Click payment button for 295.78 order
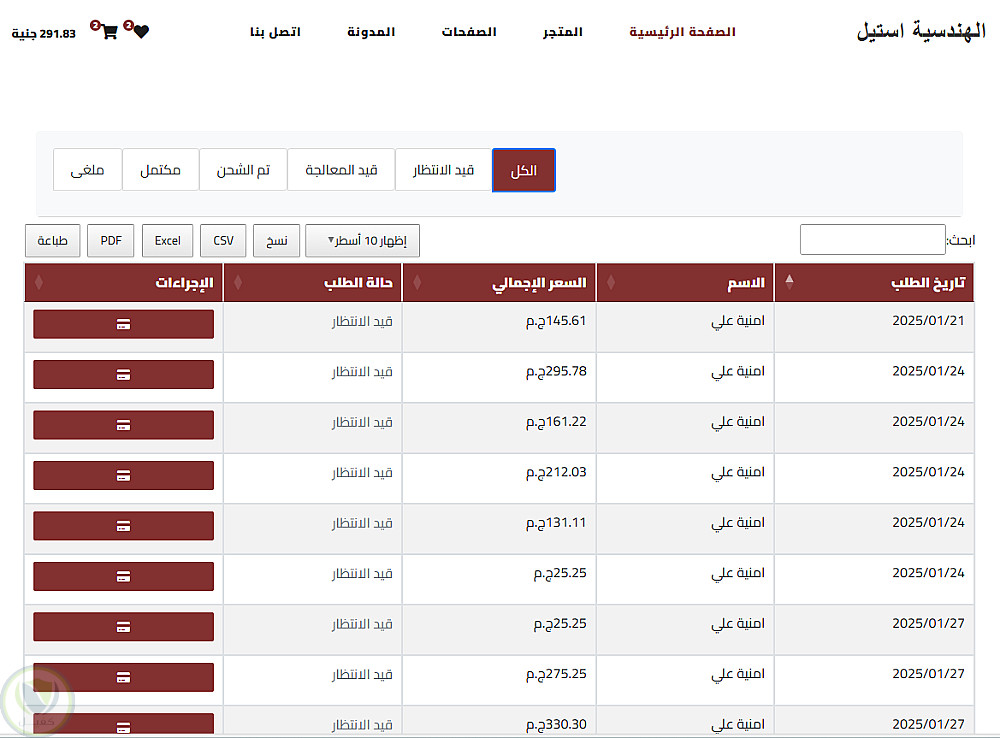Viewport: 1000px width, 738px height. (x=124, y=374)
